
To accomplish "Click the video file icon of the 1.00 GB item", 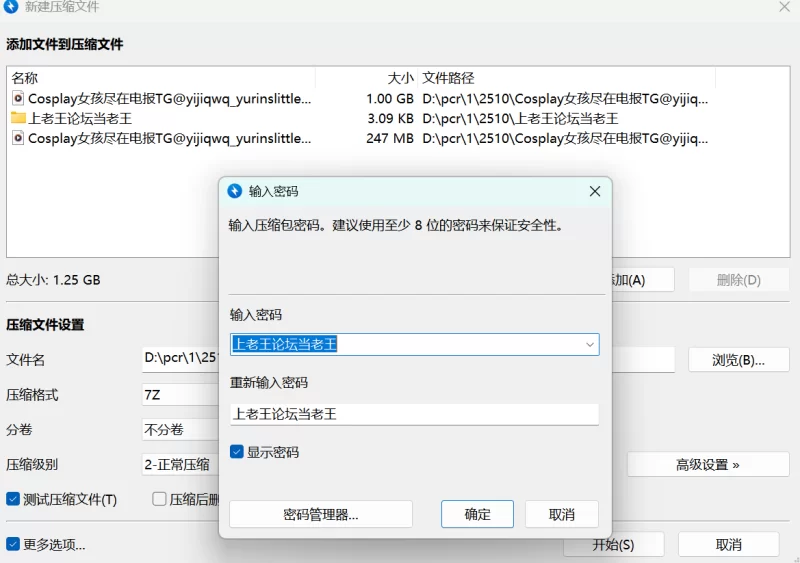I will [x=18, y=98].
